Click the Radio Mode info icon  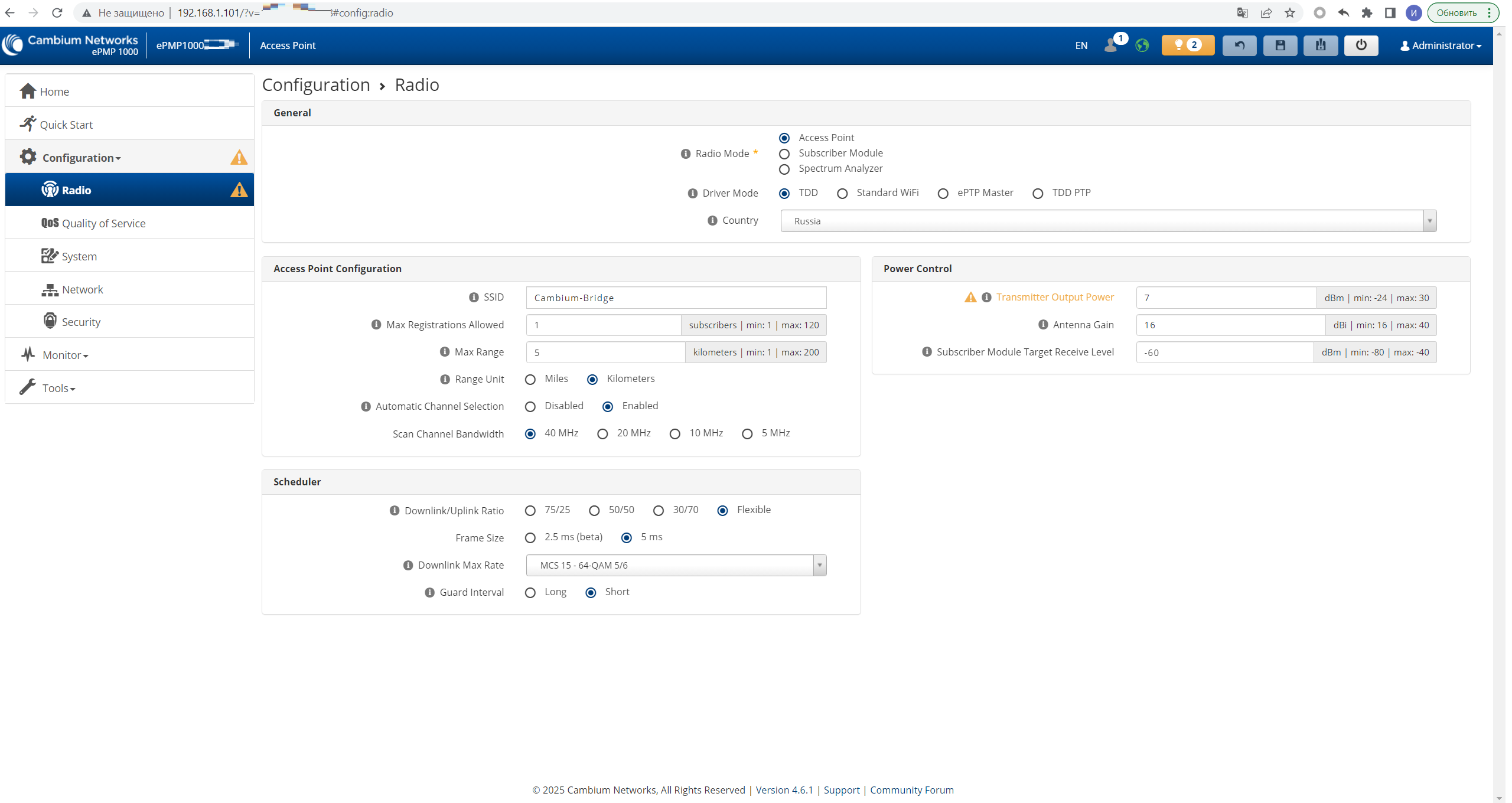[685, 154]
